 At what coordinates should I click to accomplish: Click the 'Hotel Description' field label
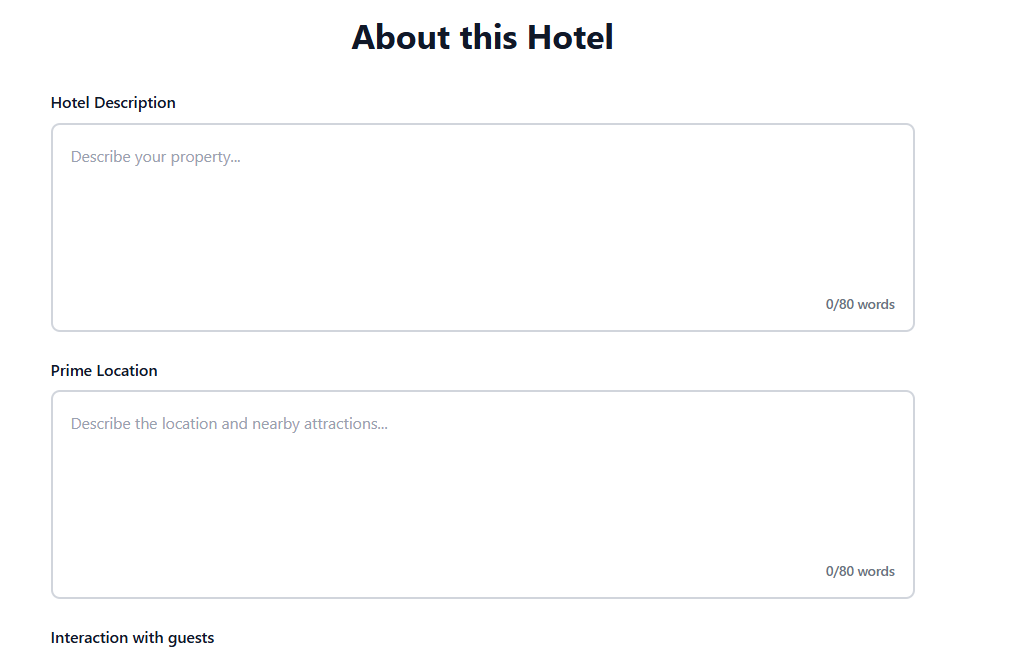pos(113,102)
